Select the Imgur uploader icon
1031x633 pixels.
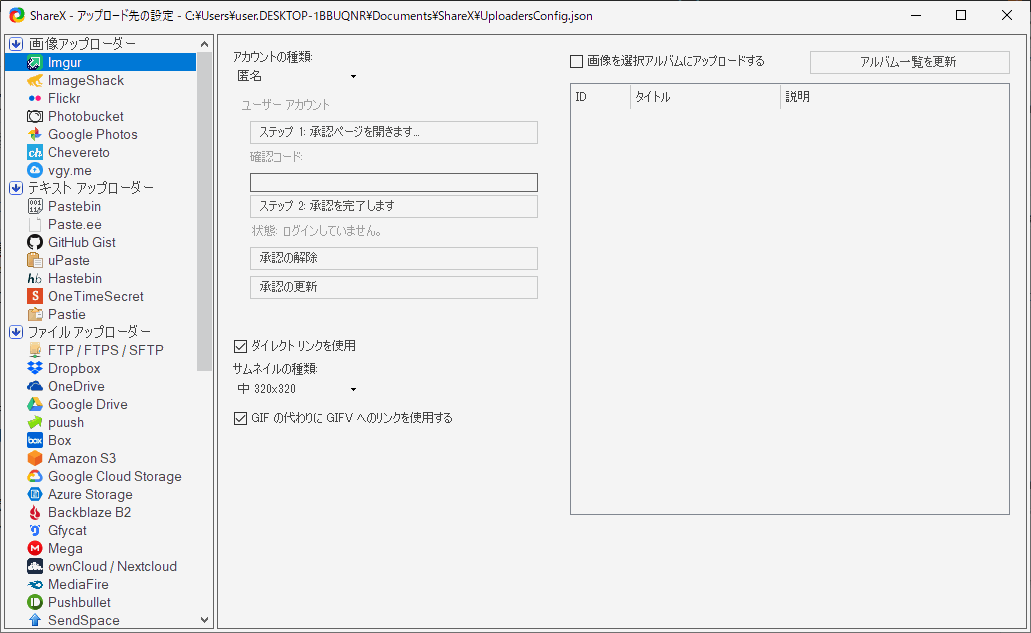click(35, 62)
